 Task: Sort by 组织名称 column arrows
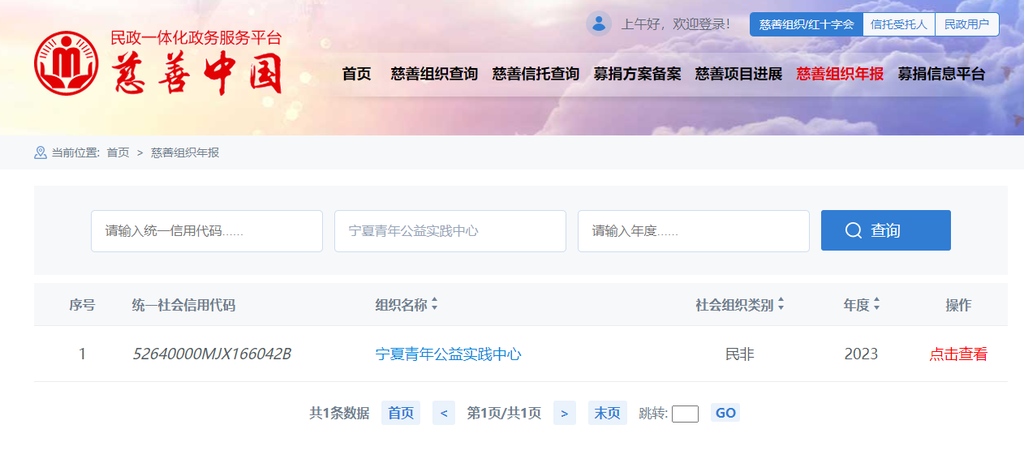point(434,304)
